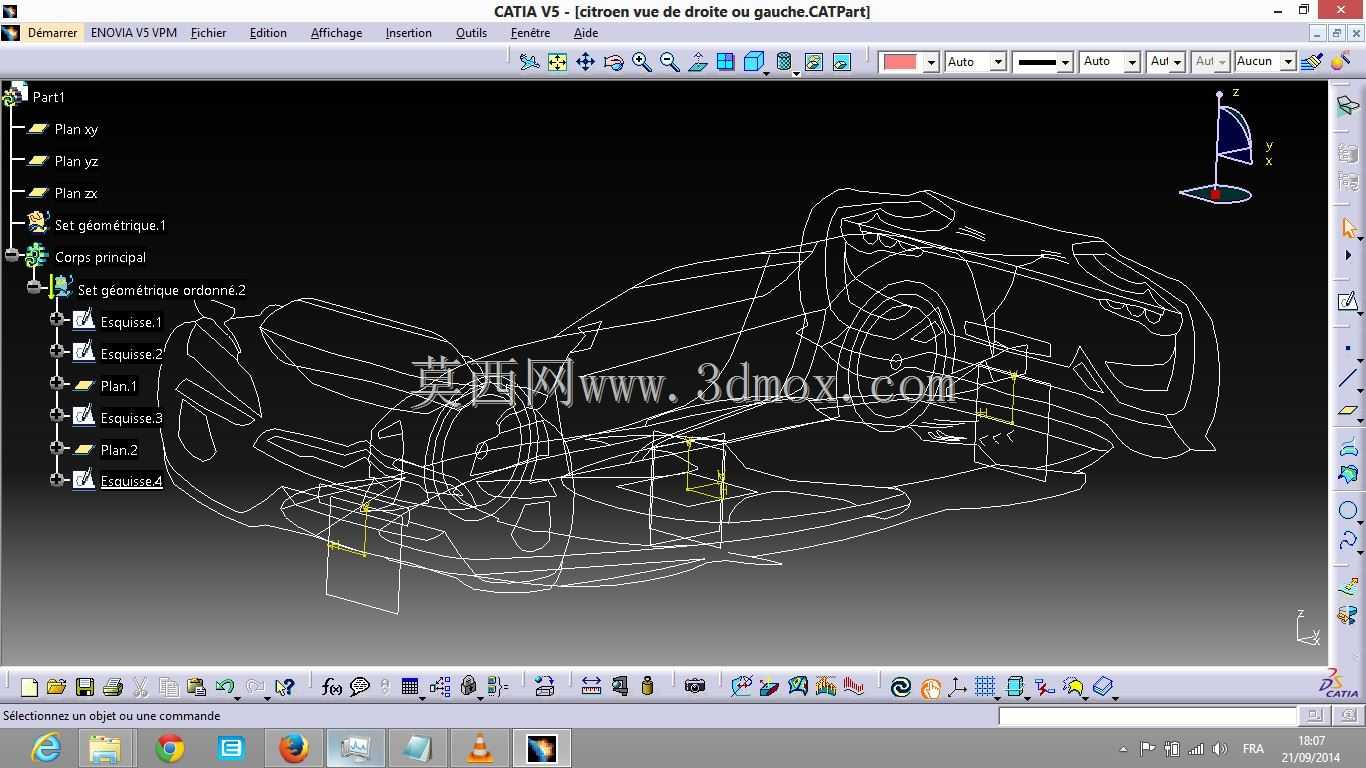Click the Open file folder icon
Image resolution: width=1366 pixels, height=768 pixels.
pyautogui.click(x=57, y=687)
